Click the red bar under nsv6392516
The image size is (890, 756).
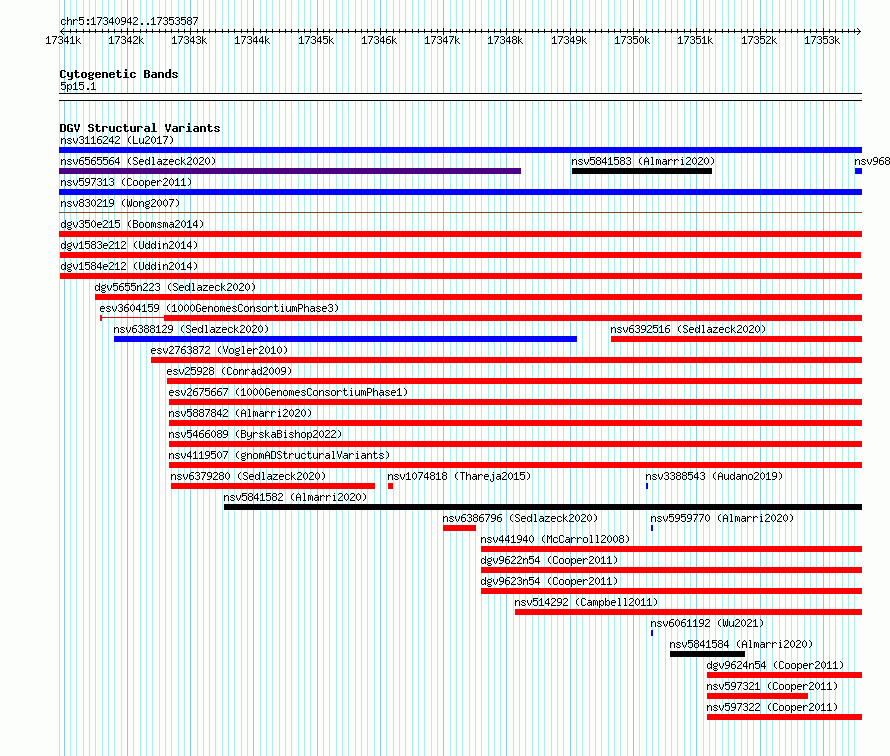tap(736, 339)
